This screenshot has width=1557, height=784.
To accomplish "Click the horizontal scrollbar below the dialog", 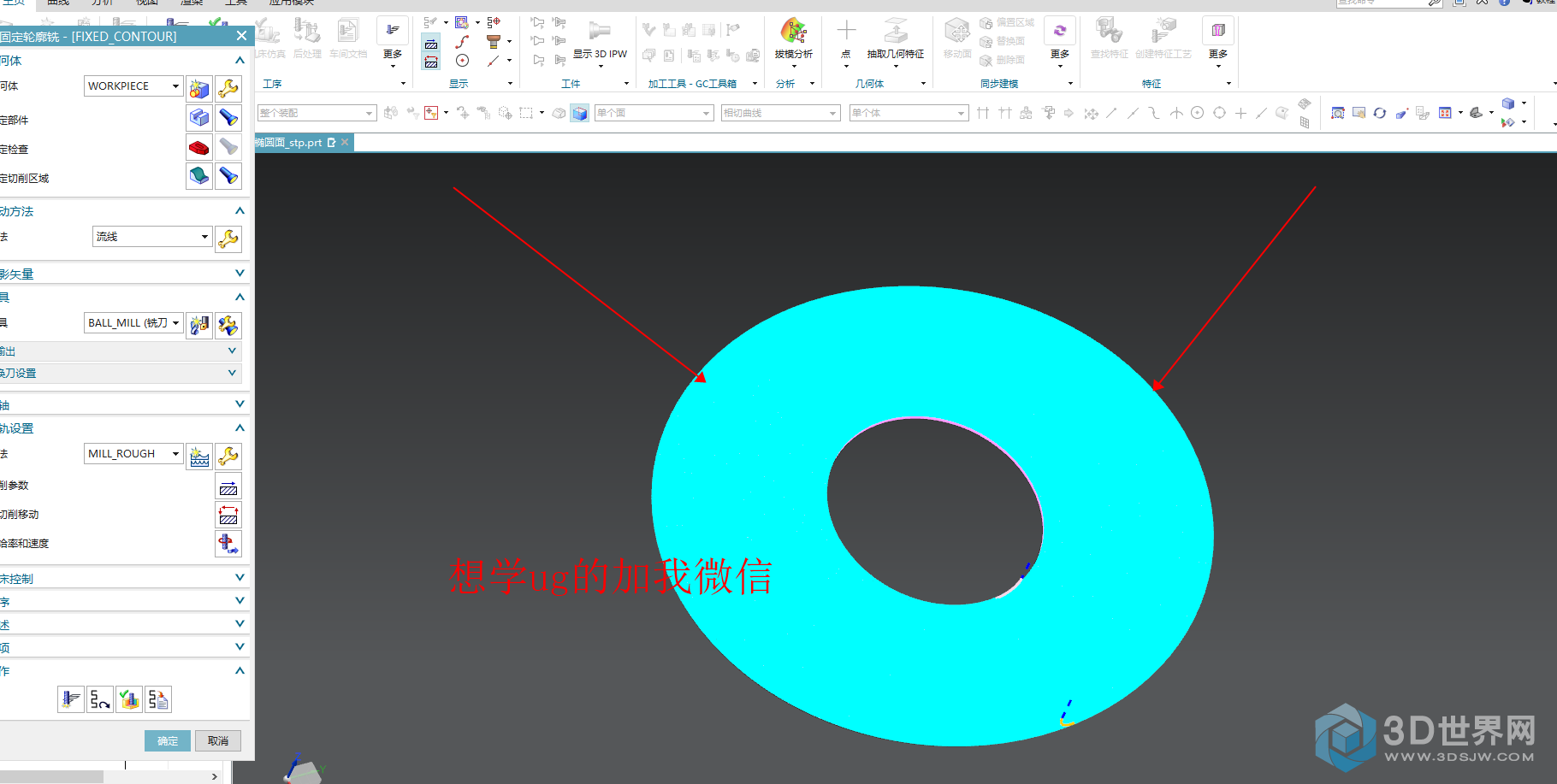I will 51,776.
